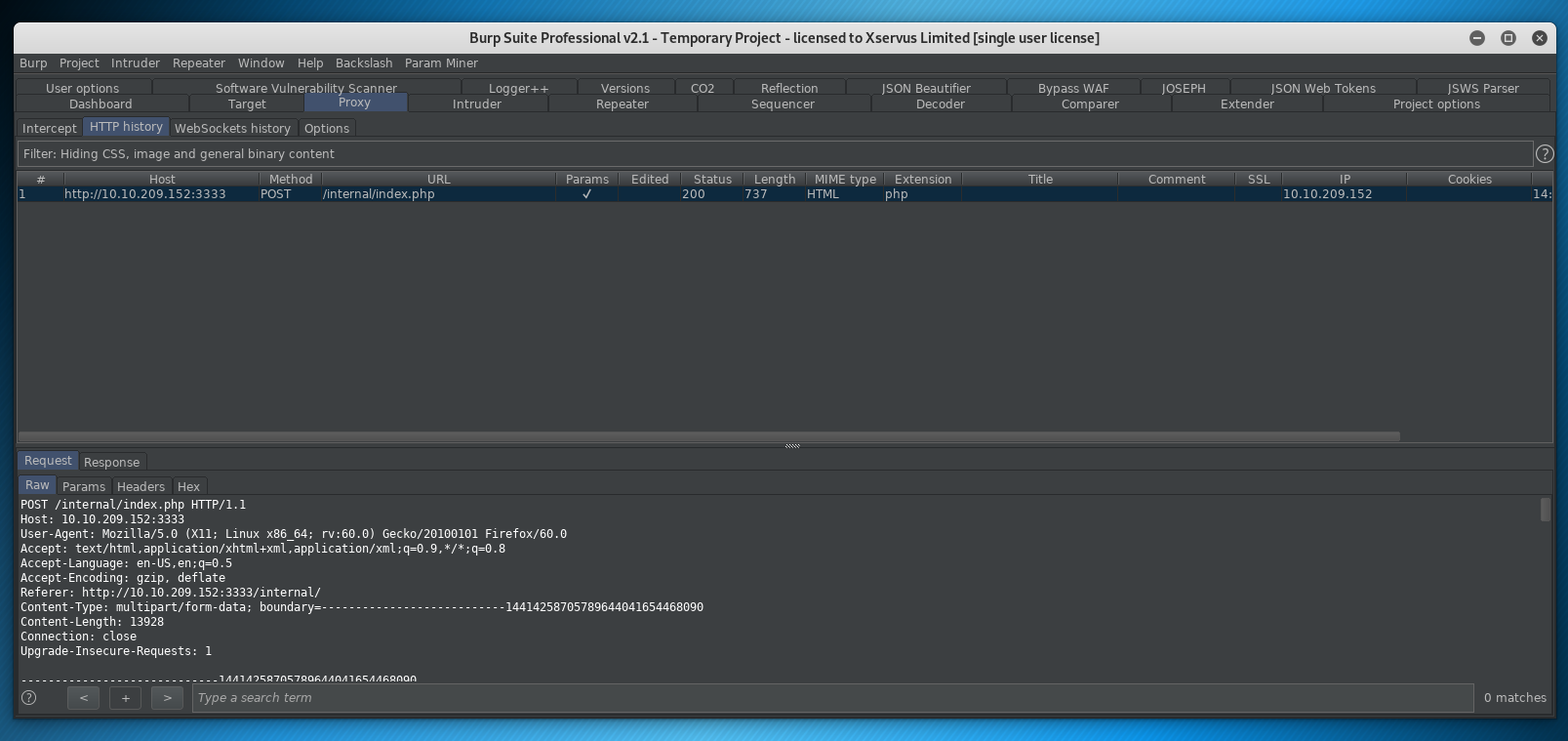Click the request pane vertical scrollbar
This screenshot has height=741, width=1568.
click(x=1545, y=510)
